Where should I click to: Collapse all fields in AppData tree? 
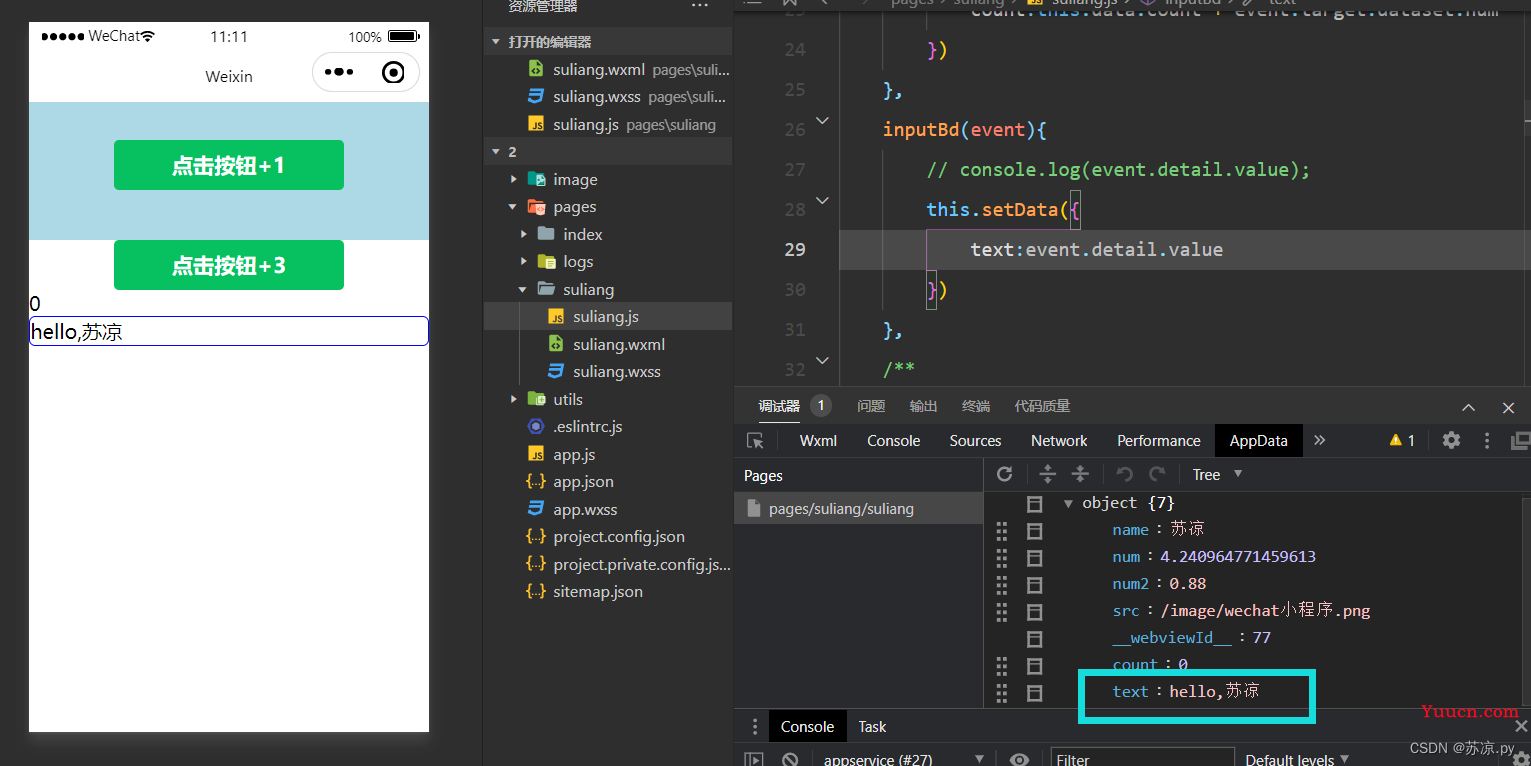(x=1080, y=474)
